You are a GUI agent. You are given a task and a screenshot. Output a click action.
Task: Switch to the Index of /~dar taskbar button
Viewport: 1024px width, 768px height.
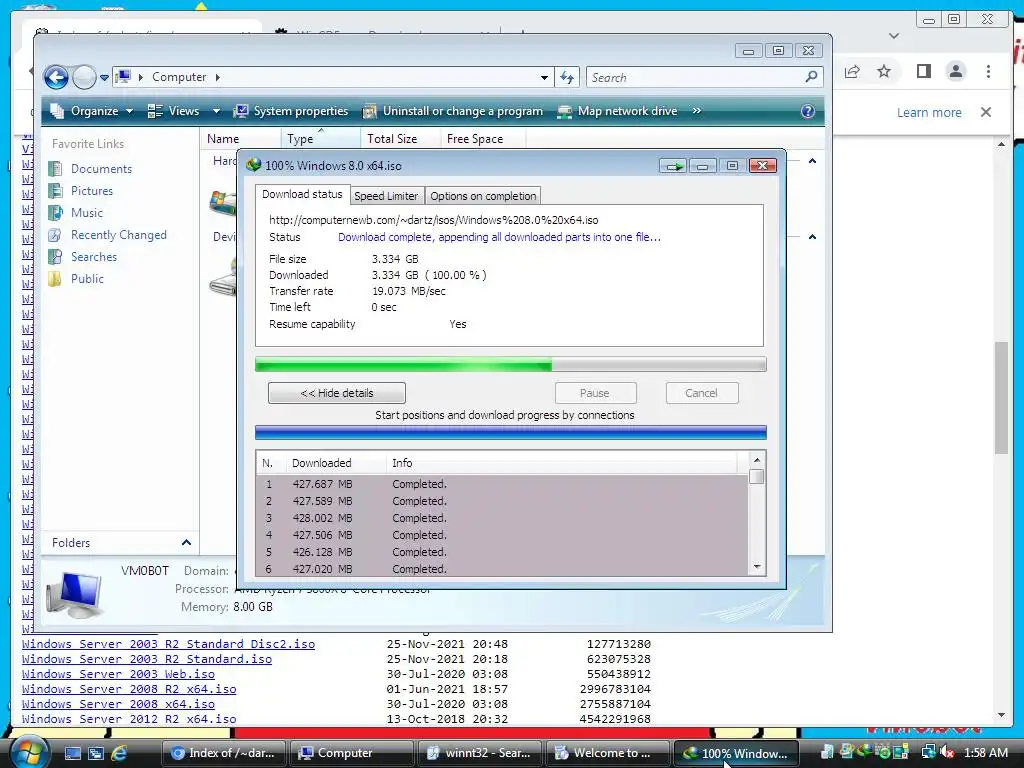(x=223, y=753)
